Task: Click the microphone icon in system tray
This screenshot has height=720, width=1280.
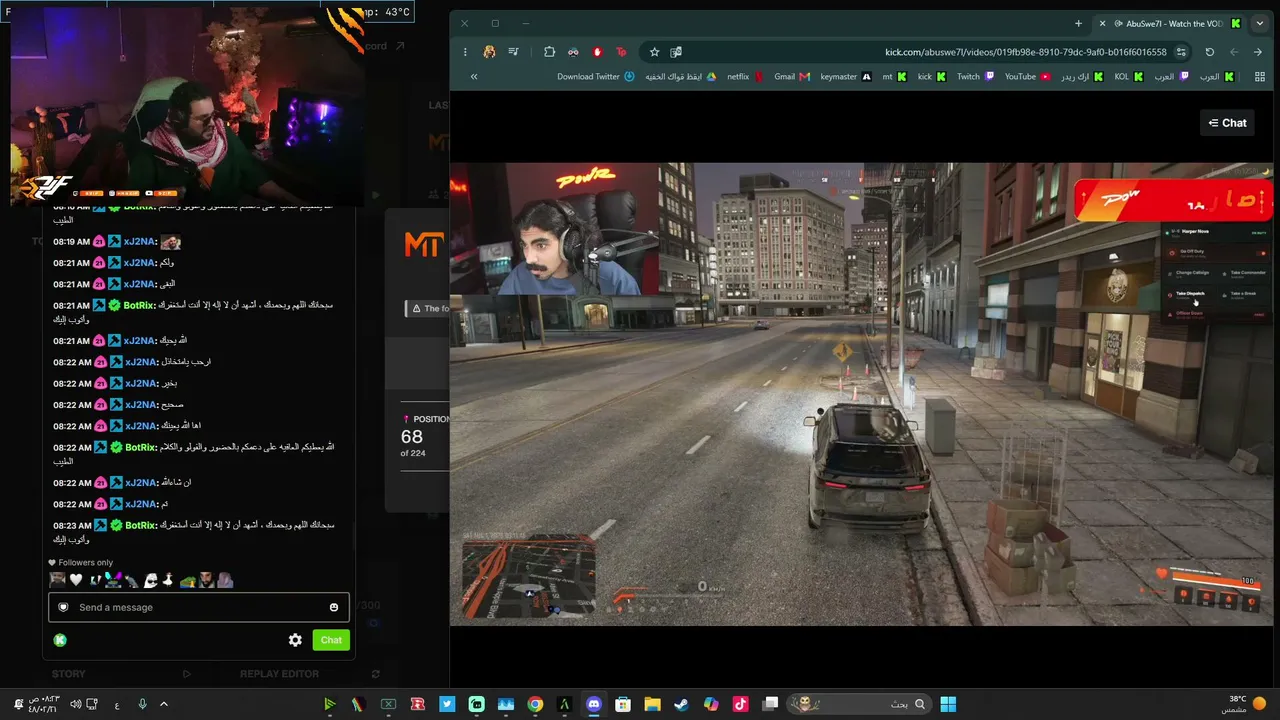Action: 142,704
